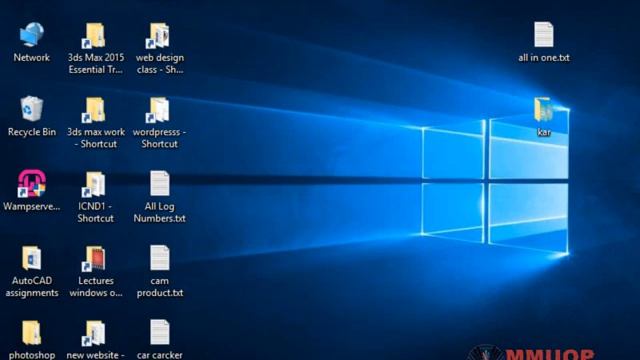Click the '3ds max work - Shortcut' label
This screenshot has width=640, height=360.
click(x=96, y=138)
